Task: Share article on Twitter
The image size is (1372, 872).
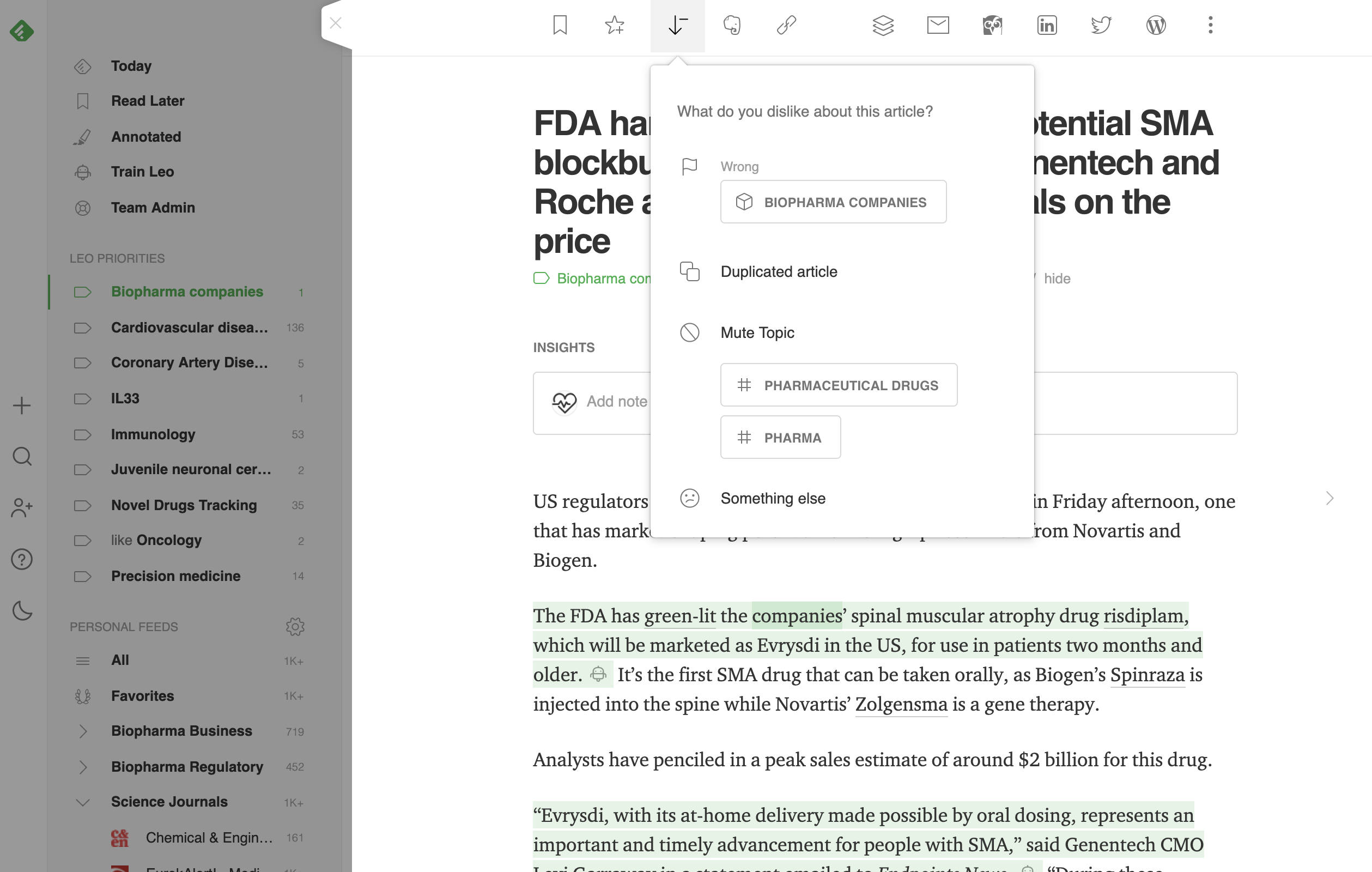Action: [x=1101, y=25]
